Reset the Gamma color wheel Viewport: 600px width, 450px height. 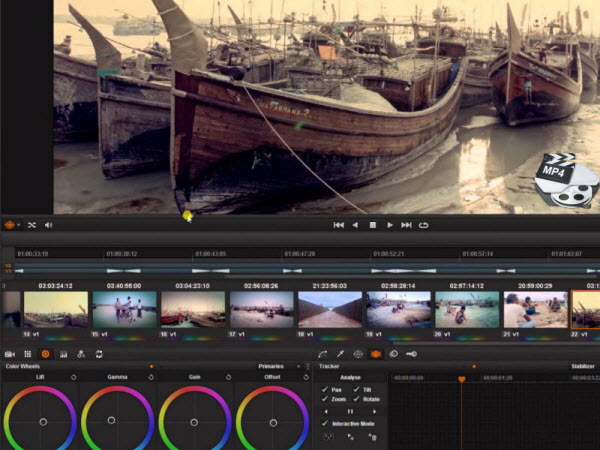[x=151, y=377]
